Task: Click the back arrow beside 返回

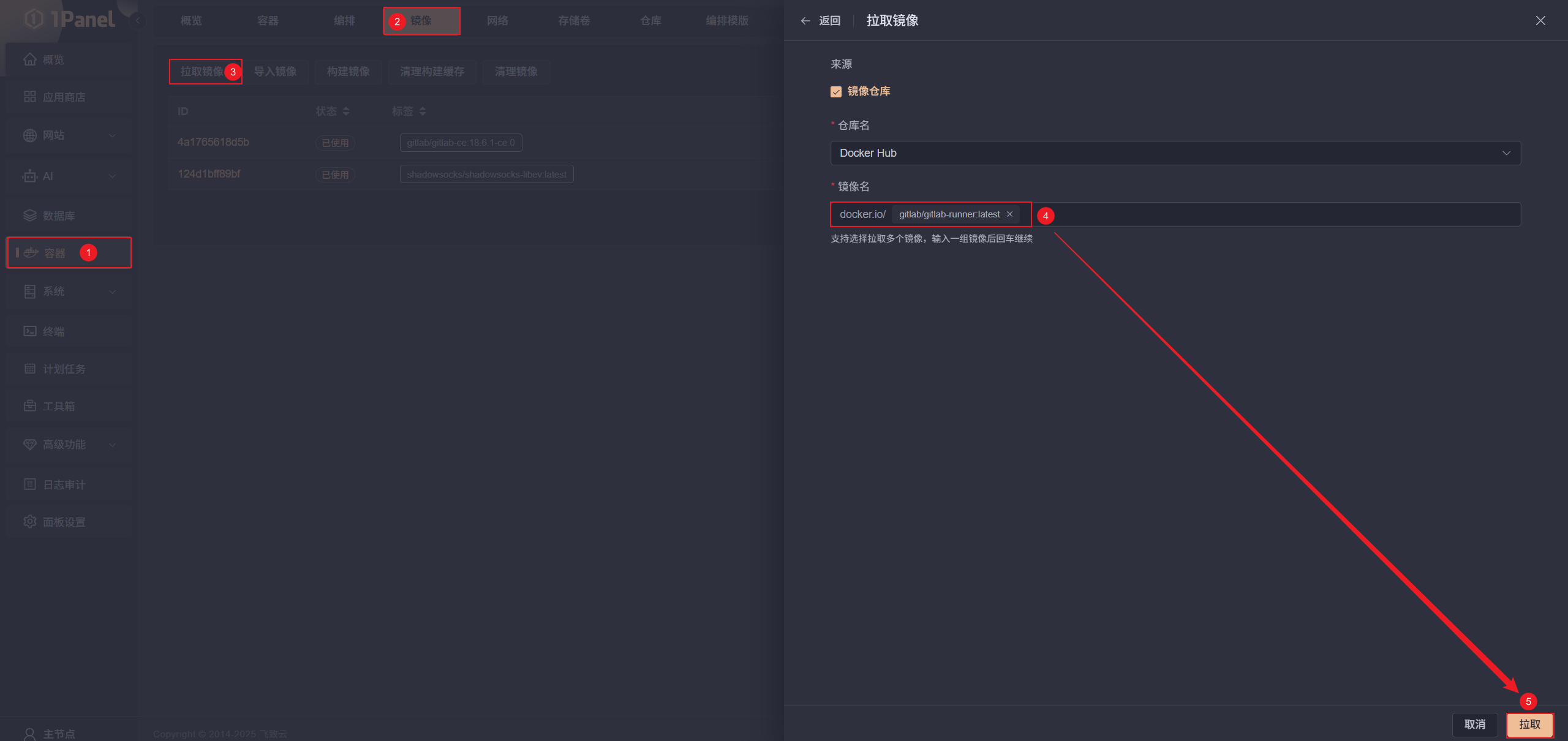Action: (805, 20)
